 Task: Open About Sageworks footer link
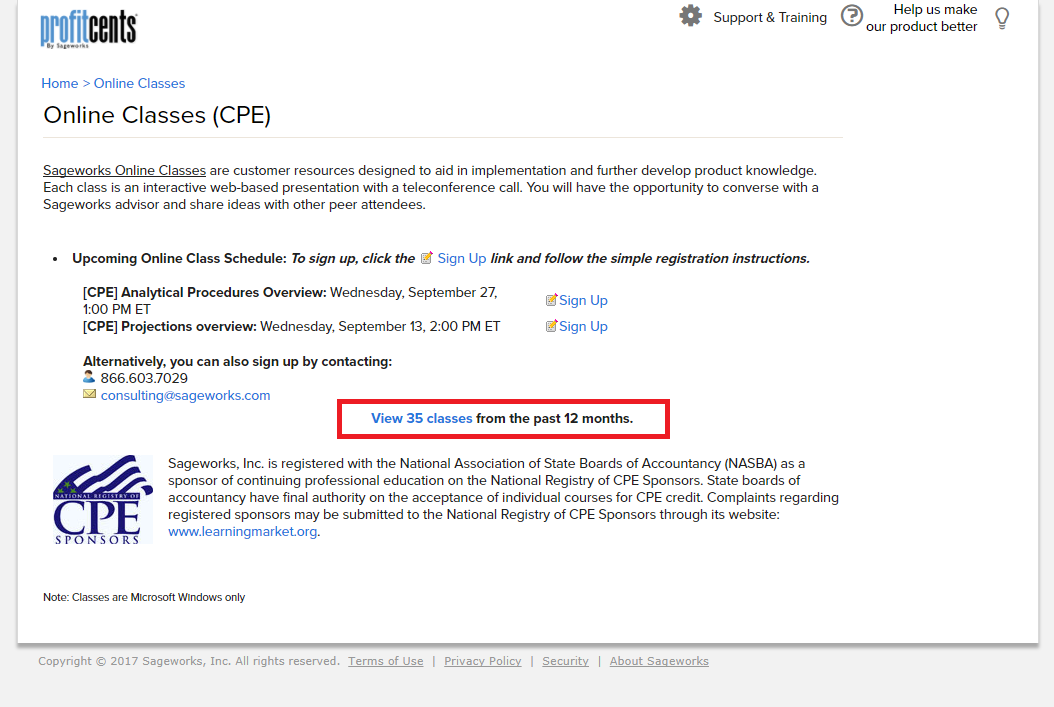pos(659,661)
